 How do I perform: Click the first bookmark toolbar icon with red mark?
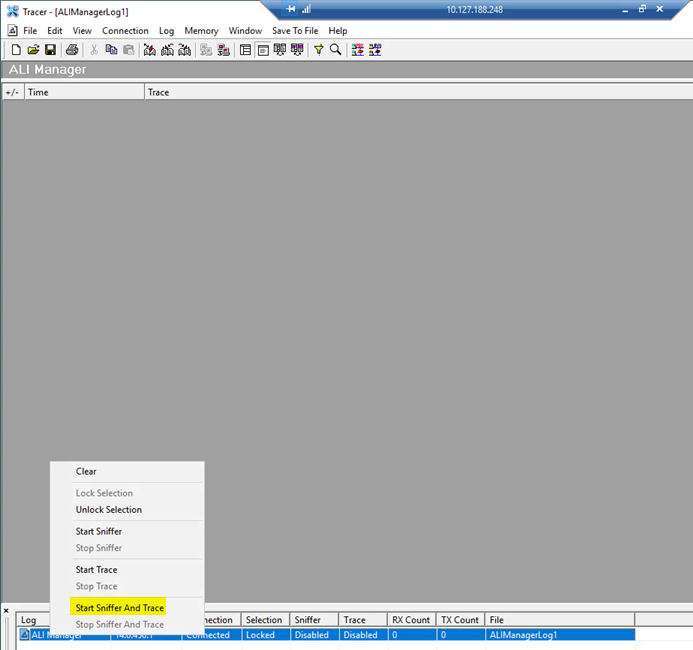point(150,50)
